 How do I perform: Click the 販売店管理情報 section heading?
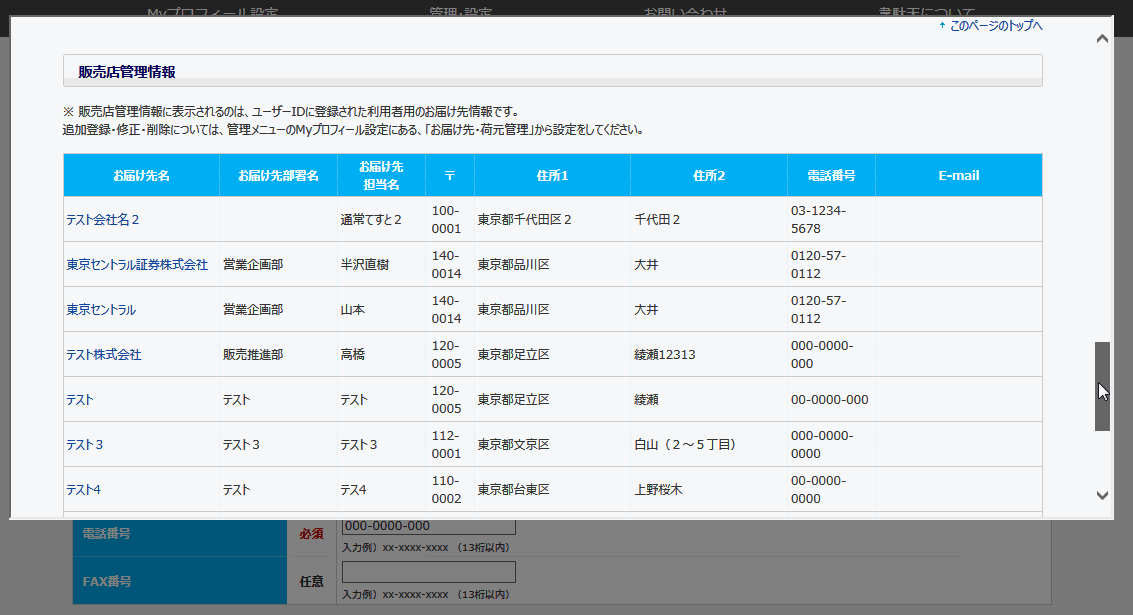[127, 71]
